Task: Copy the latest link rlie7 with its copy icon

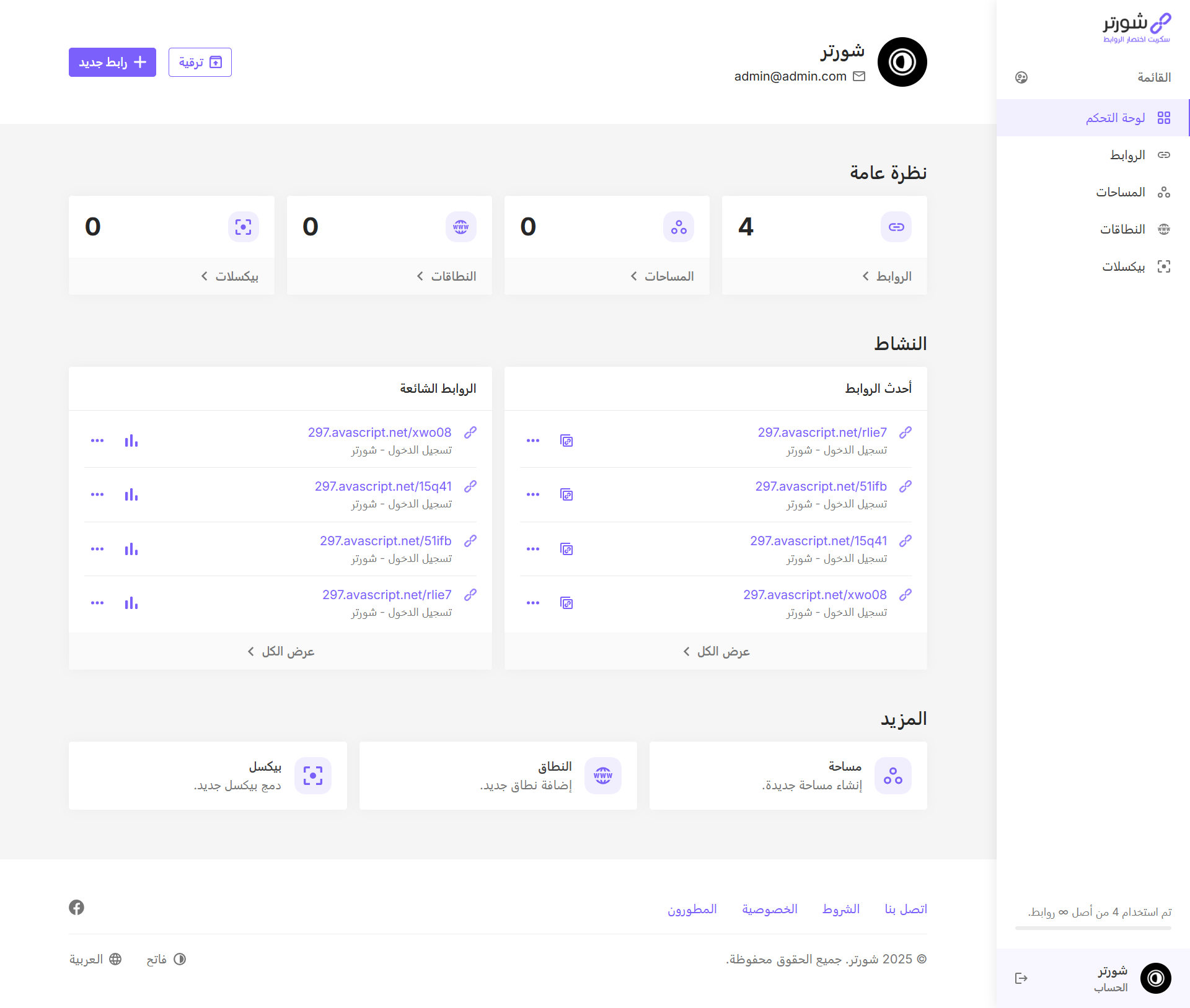Action: 566,440
